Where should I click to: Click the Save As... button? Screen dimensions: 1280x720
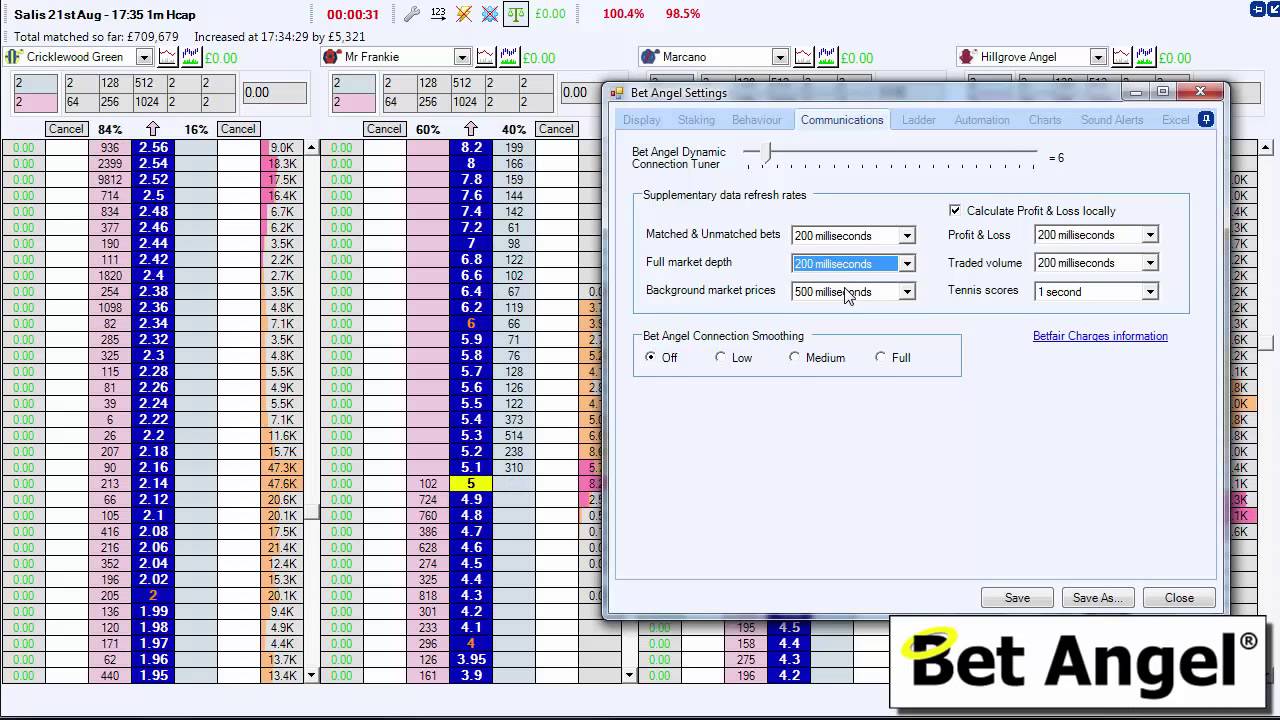[1097, 598]
